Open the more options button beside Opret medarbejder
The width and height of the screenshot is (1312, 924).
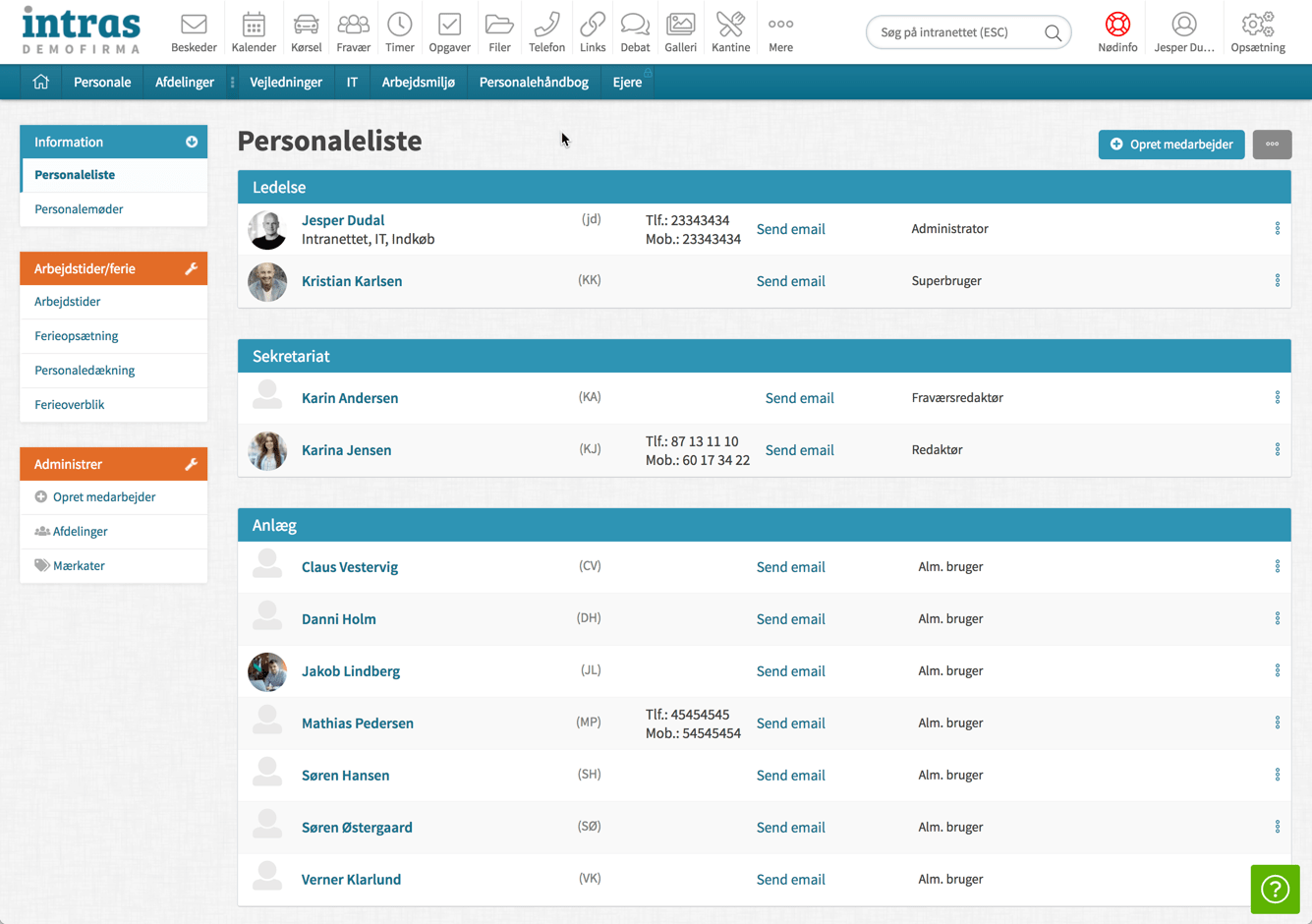pos(1272,144)
